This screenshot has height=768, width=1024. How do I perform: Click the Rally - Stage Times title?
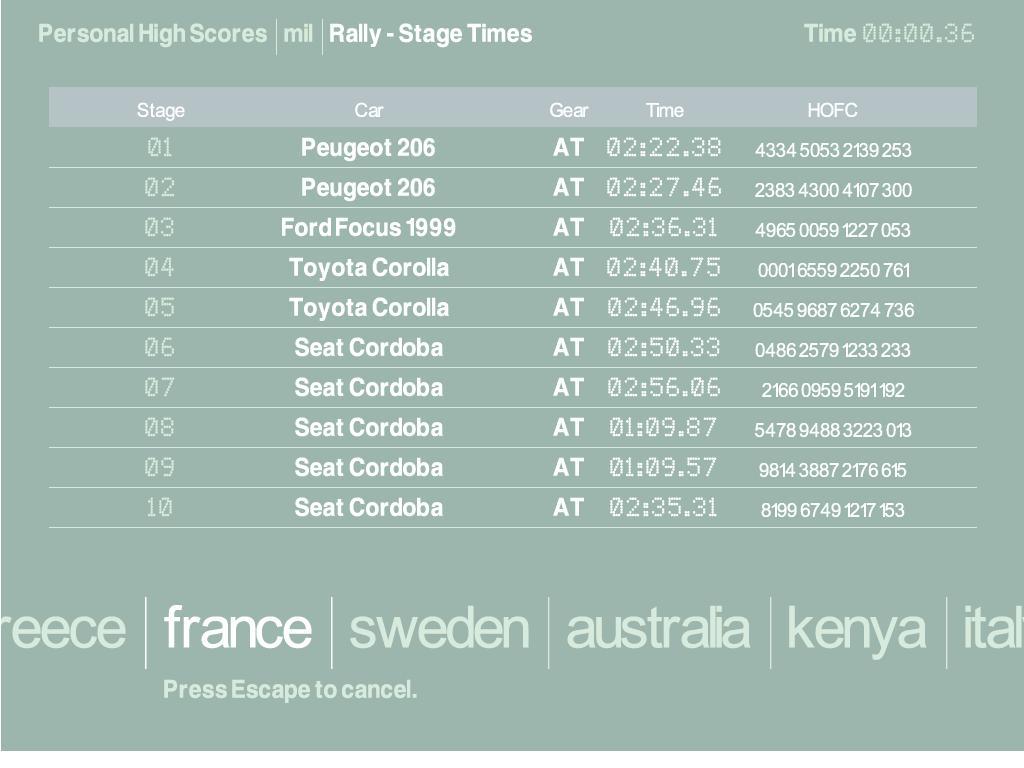click(x=431, y=34)
